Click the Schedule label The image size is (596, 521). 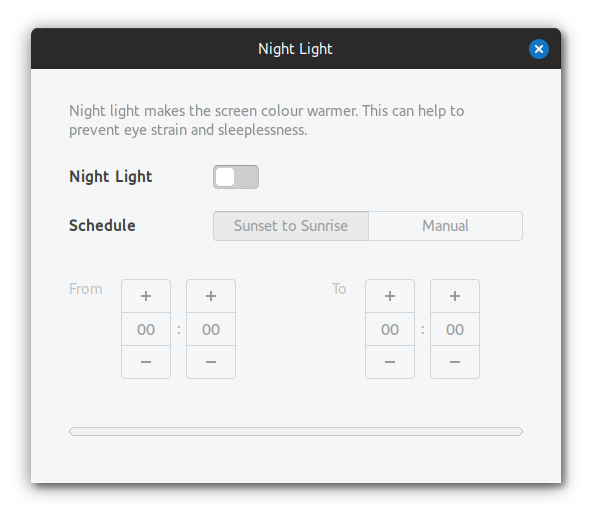point(102,225)
